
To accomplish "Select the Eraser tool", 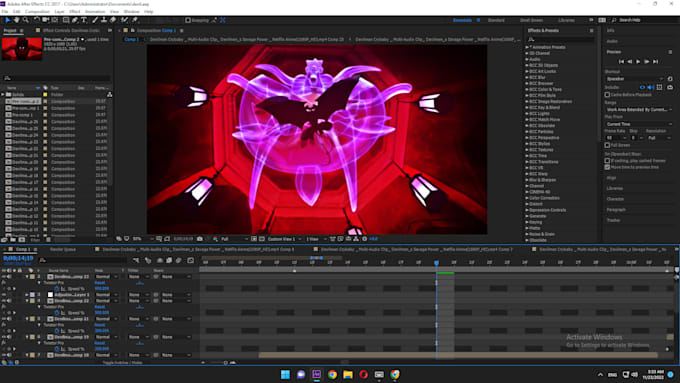I will pos(113,20).
